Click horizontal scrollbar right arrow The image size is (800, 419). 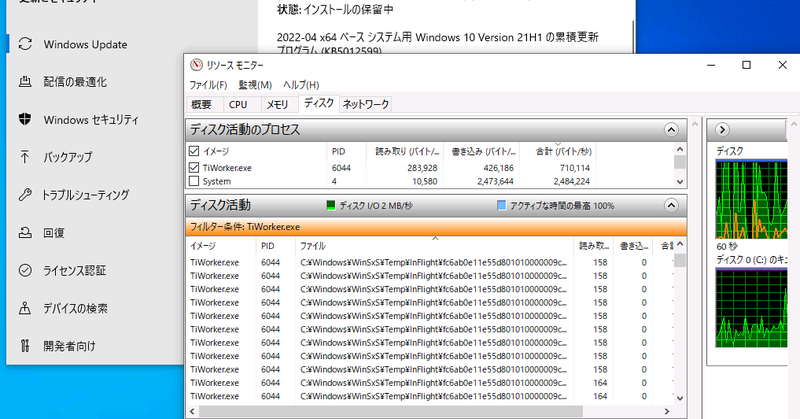point(667,411)
